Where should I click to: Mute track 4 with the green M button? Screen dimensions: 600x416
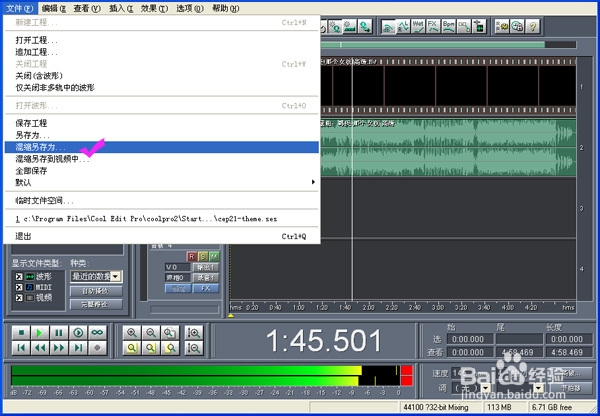click(x=214, y=256)
